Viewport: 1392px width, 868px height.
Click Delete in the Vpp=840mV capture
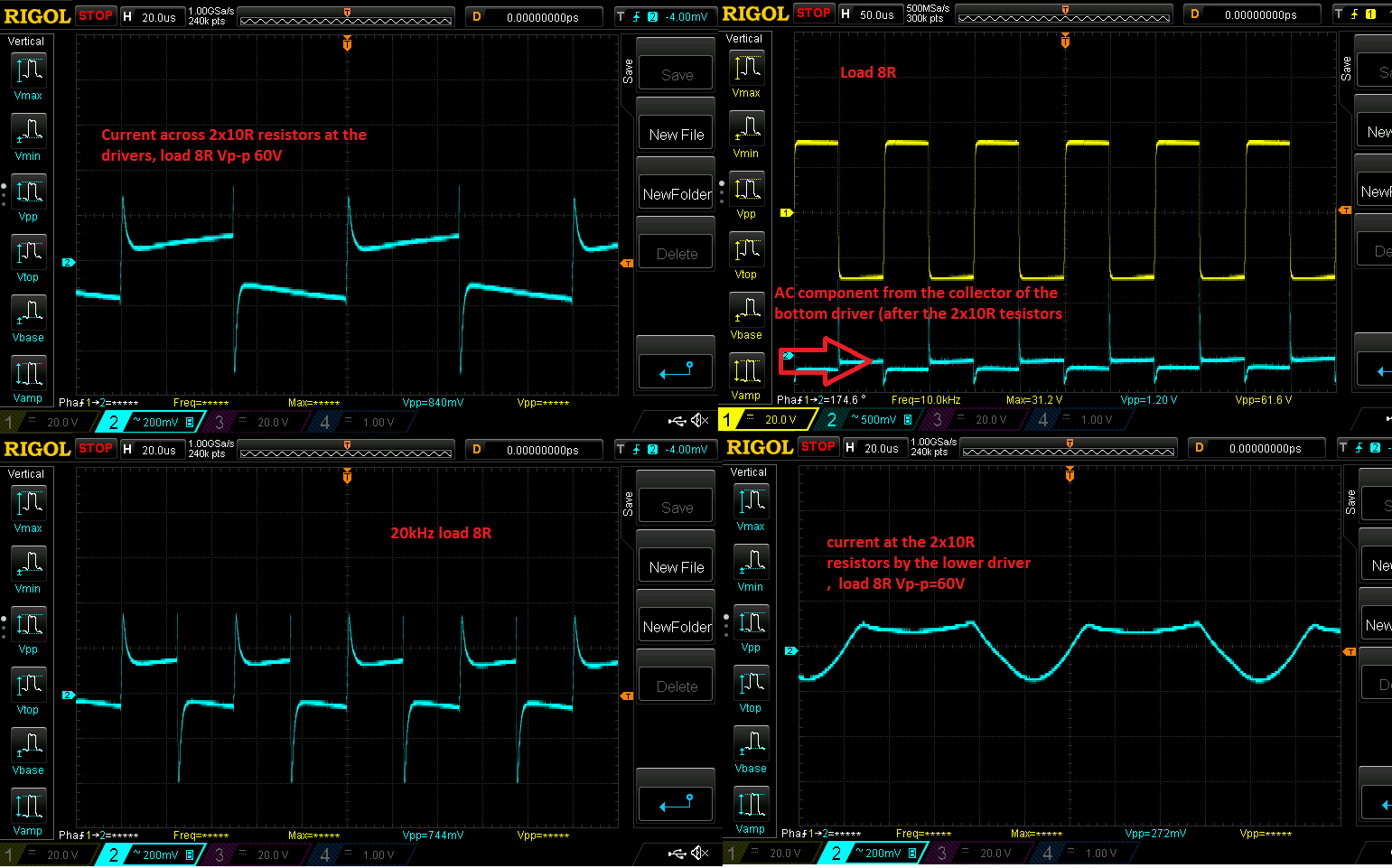pos(677,253)
